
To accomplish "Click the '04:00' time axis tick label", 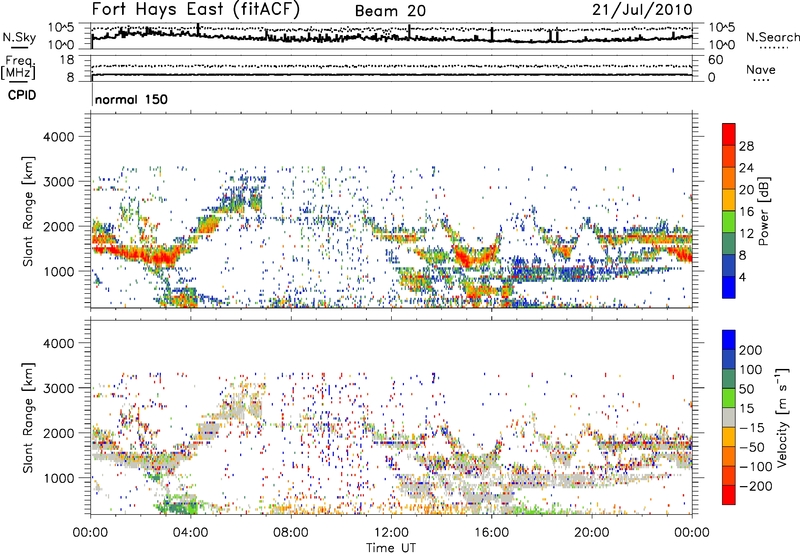I will pos(190,533).
